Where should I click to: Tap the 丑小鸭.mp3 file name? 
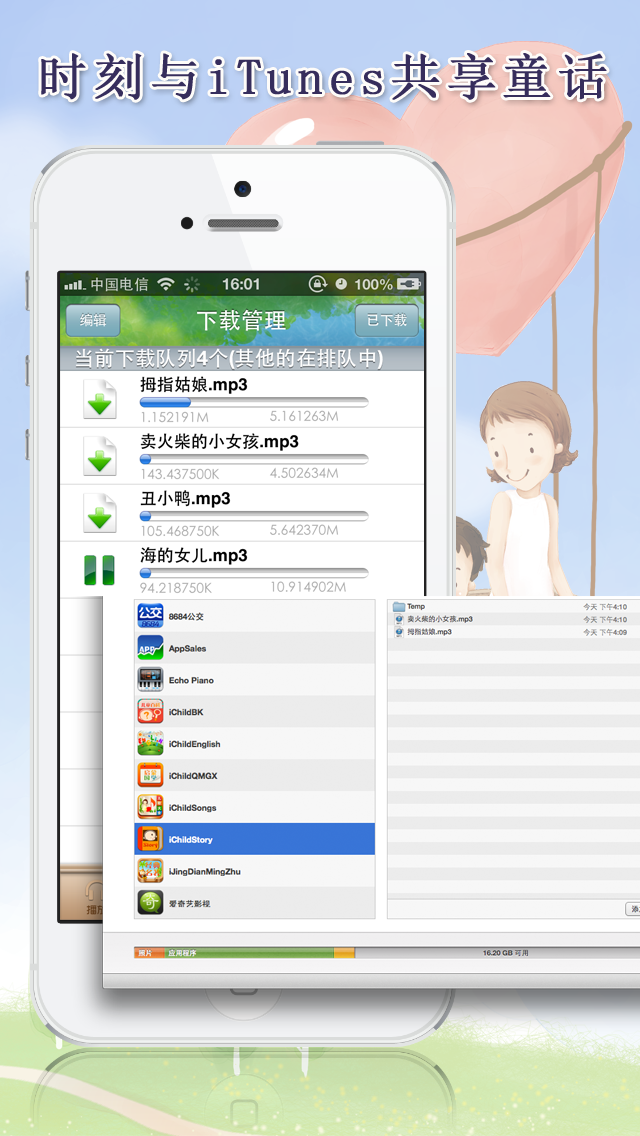pos(186,498)
